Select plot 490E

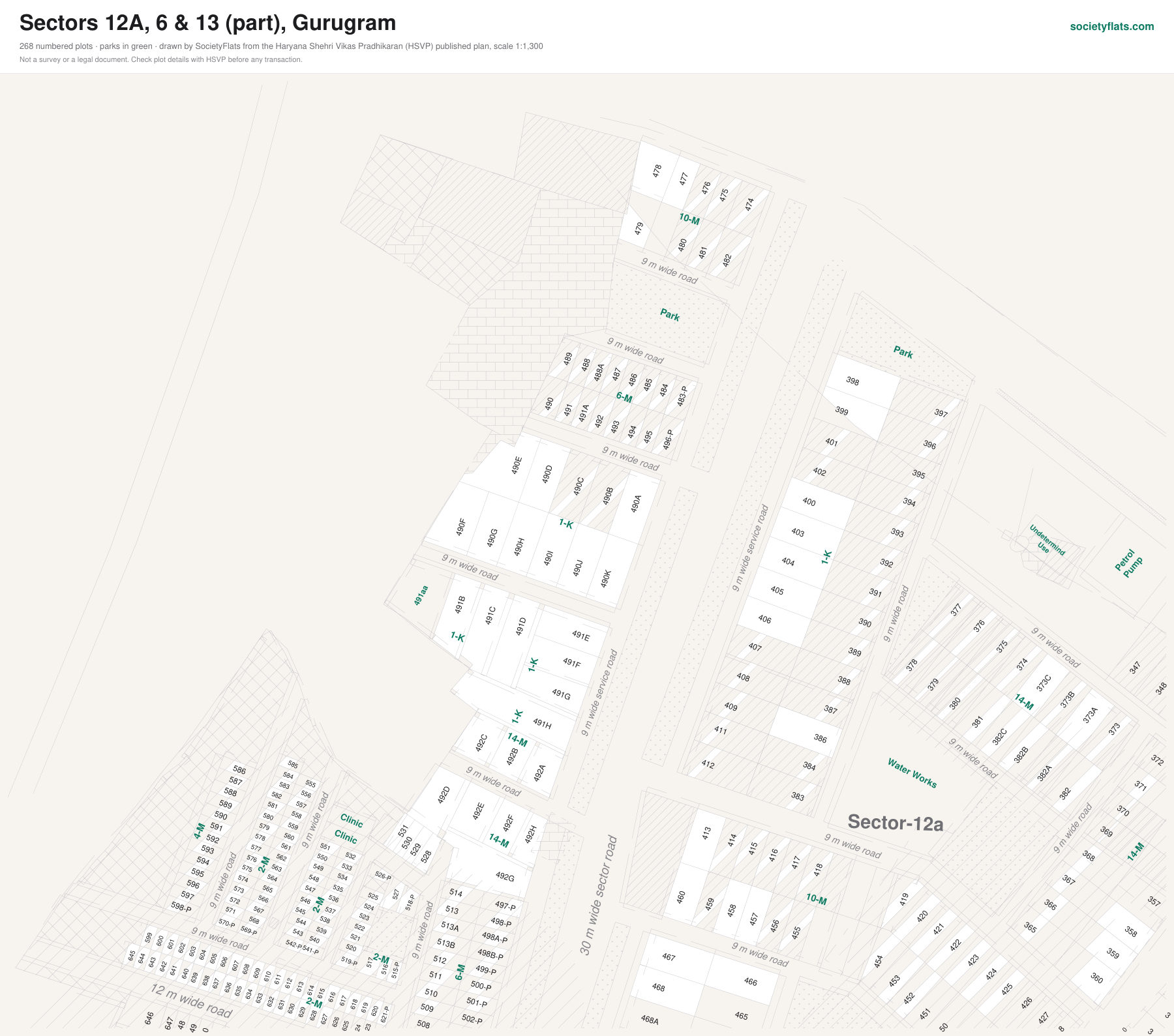click(517, 465)
